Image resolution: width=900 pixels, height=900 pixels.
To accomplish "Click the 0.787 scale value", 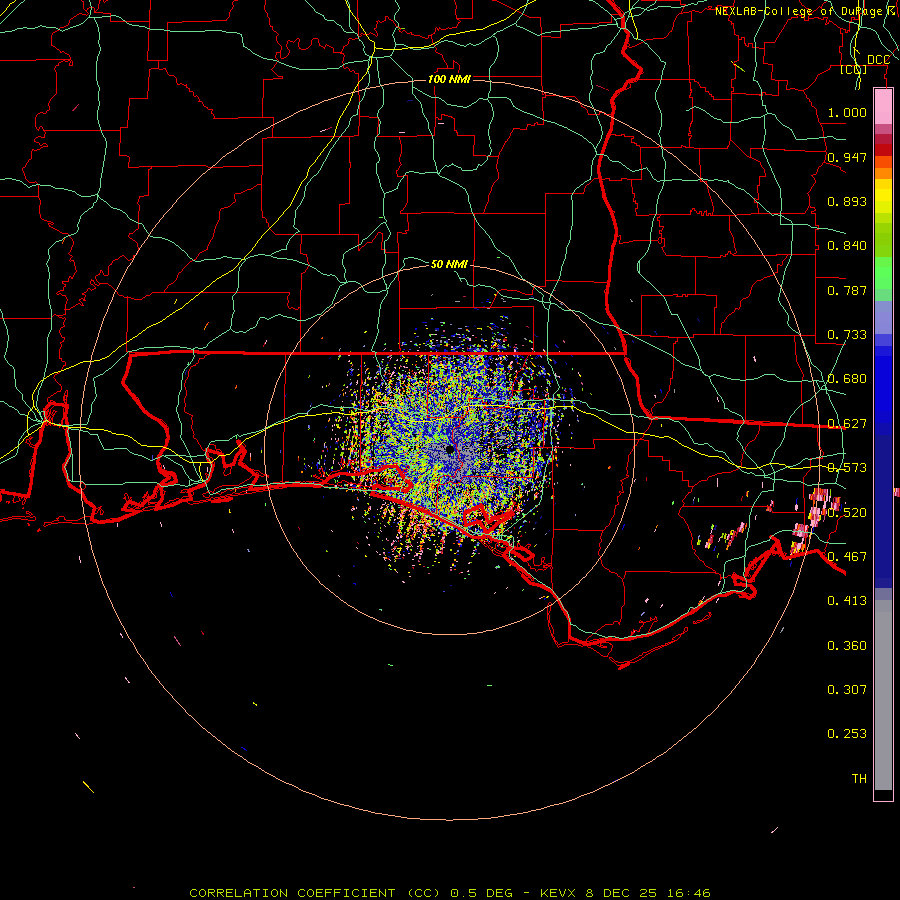I will point(847,290).
